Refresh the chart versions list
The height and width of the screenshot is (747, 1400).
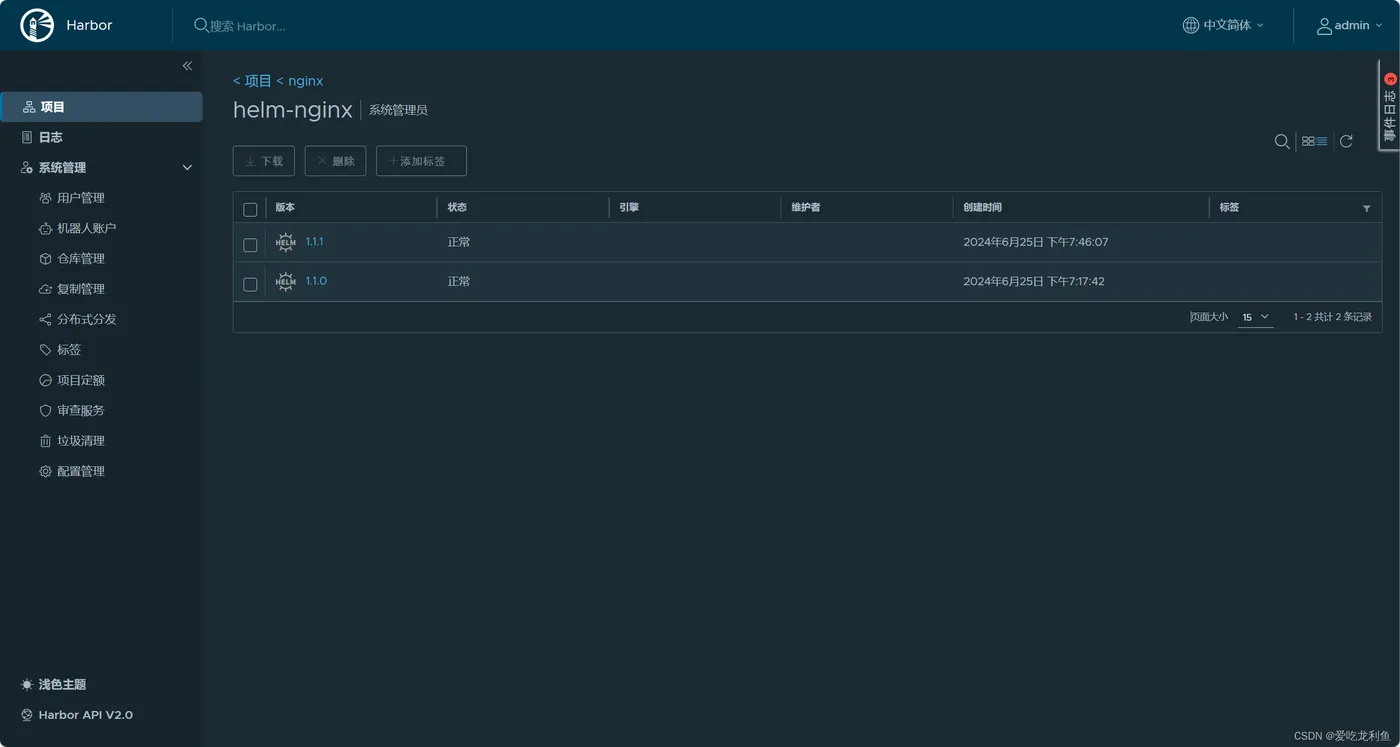click(1346, 141)
